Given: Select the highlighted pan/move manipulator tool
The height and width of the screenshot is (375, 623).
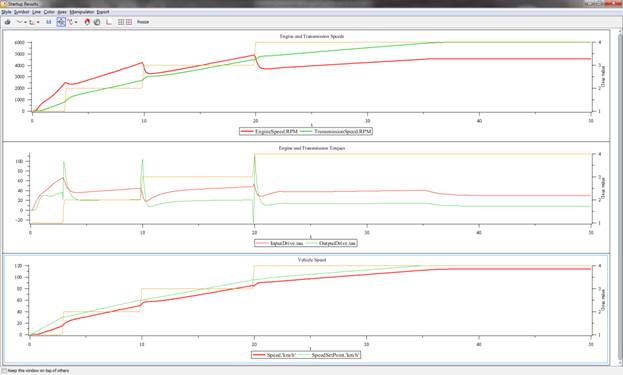Looking at the screenshot, I should pyautogui.click(x=61, y=22).
